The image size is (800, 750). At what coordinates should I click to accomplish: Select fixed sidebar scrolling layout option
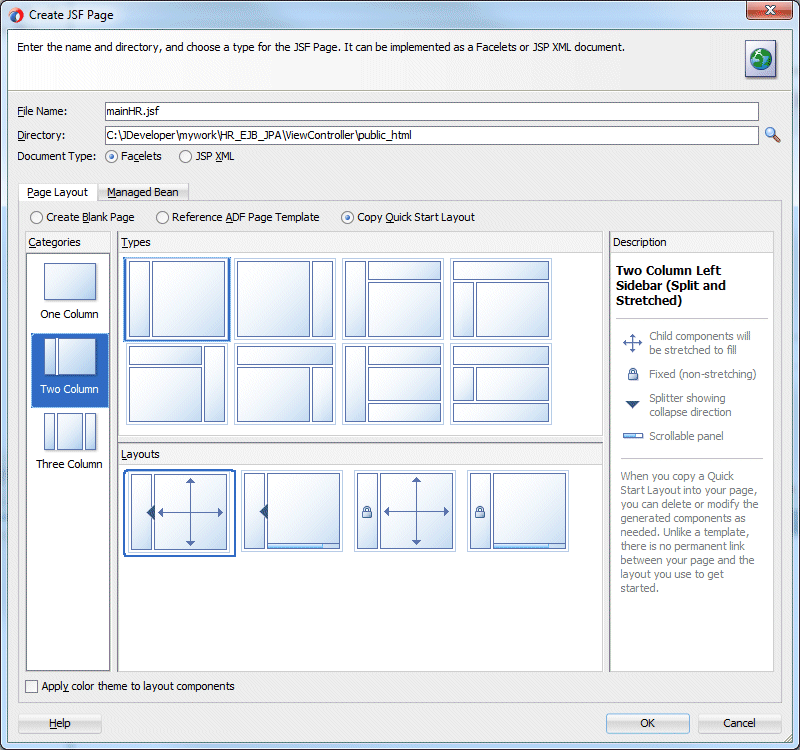(x=518, y=511)
